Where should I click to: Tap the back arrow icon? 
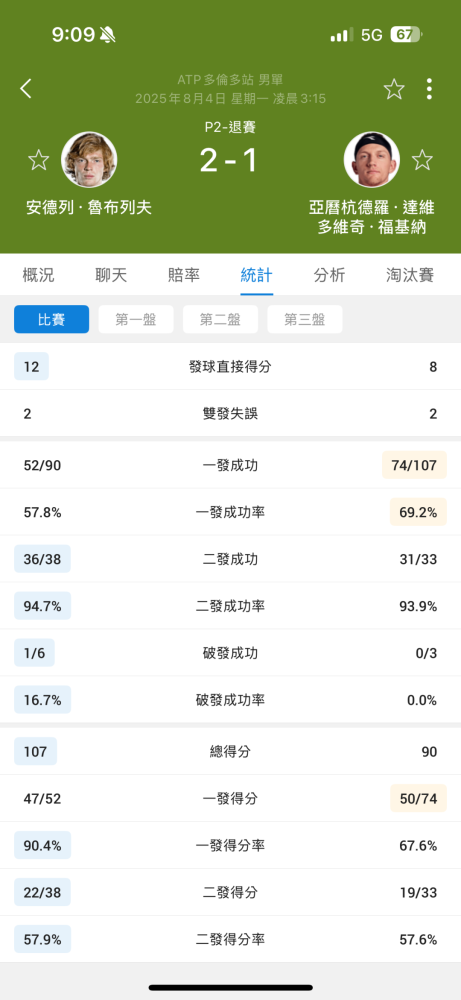pos(26,89)
